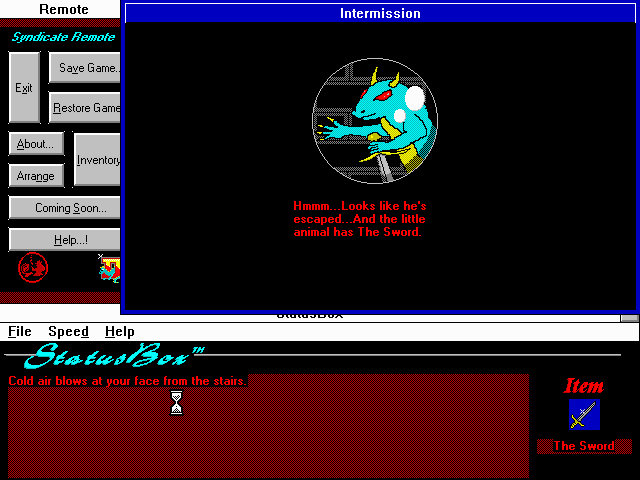Click the Save Game button
The height and width of the screenshot is (480, 640).
[x=85, y=67]
